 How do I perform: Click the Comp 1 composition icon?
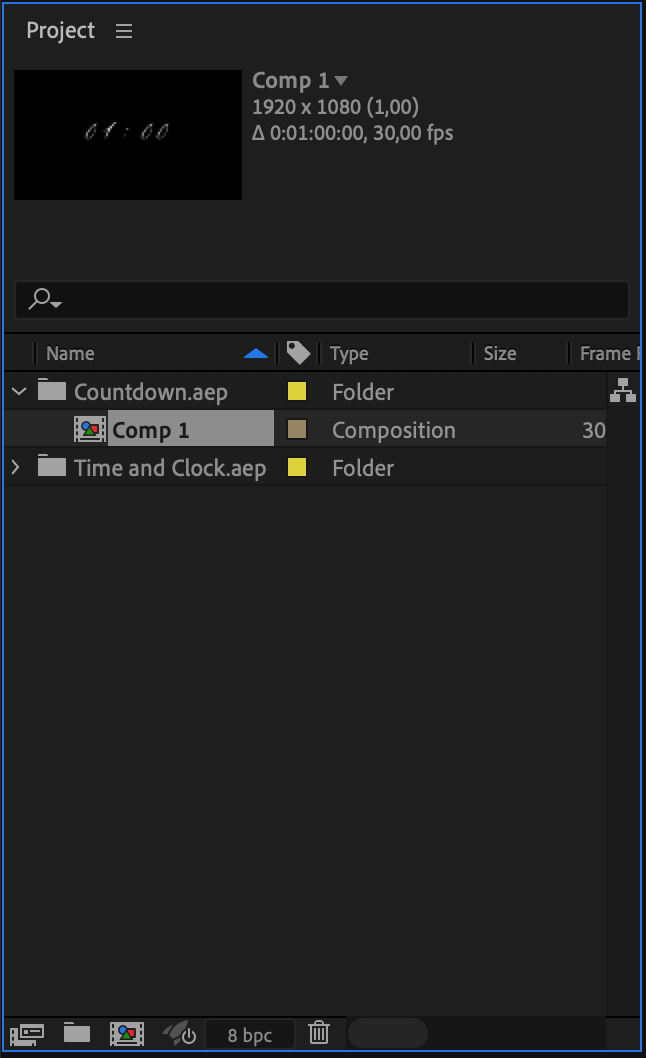point(90,430)
